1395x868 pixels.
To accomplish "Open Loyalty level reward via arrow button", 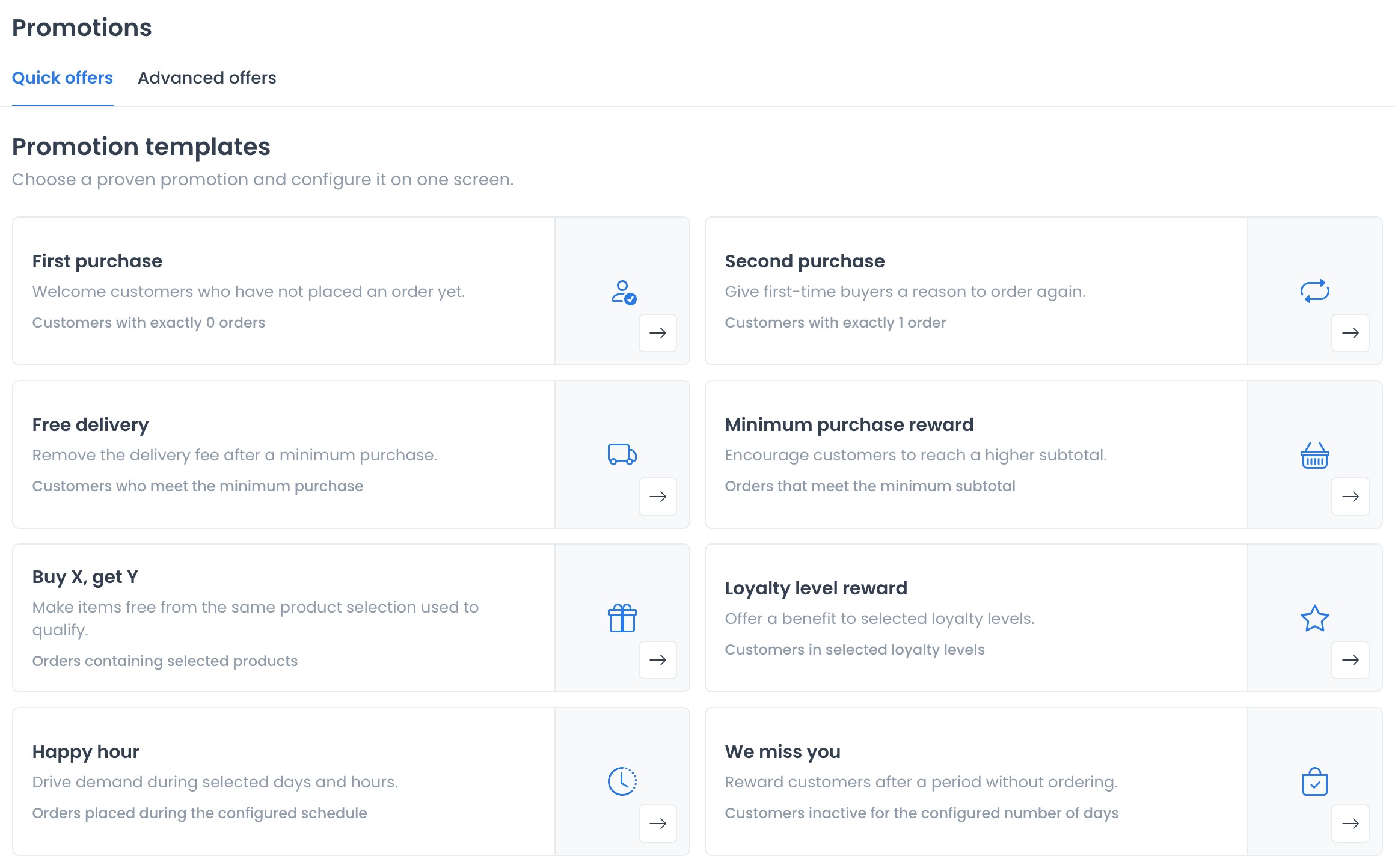I will pos(1351,660).
